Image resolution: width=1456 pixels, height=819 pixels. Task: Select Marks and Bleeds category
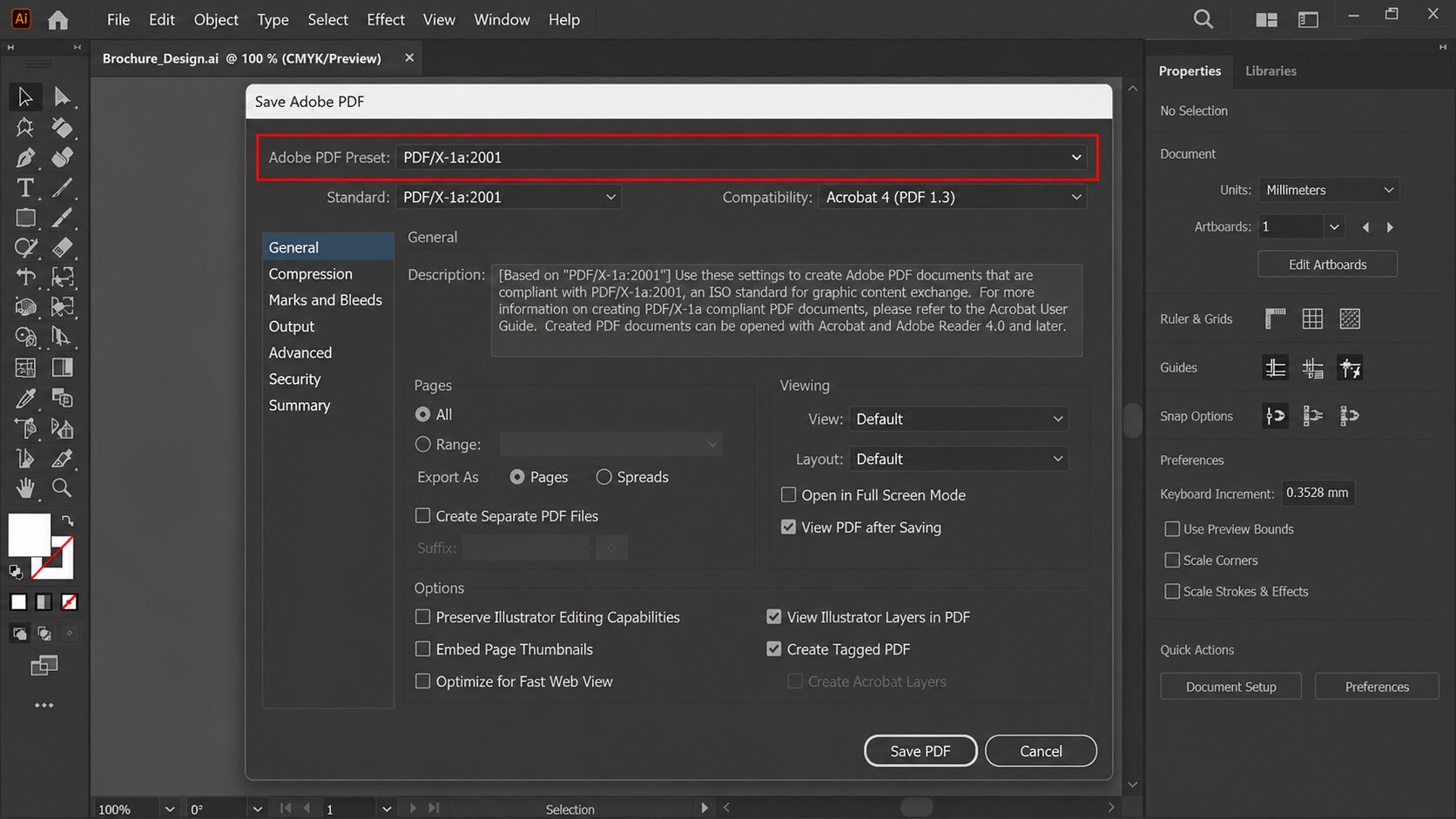(326, 300)
